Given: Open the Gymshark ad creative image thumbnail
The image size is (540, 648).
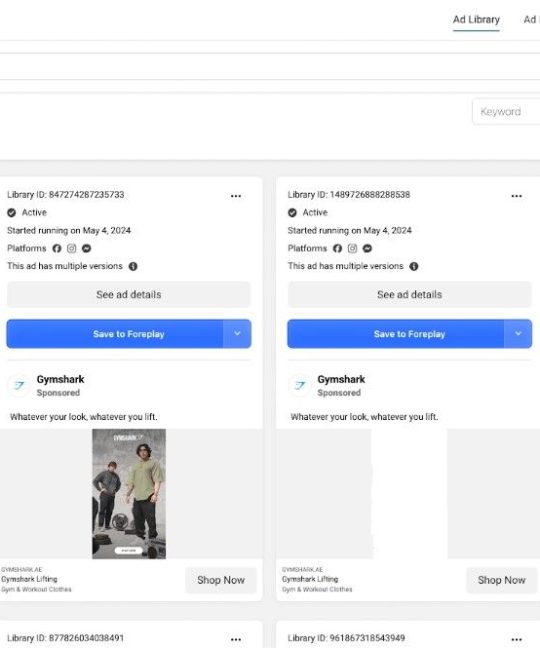Looking at the screenshot, I should [x=129, y=494].
